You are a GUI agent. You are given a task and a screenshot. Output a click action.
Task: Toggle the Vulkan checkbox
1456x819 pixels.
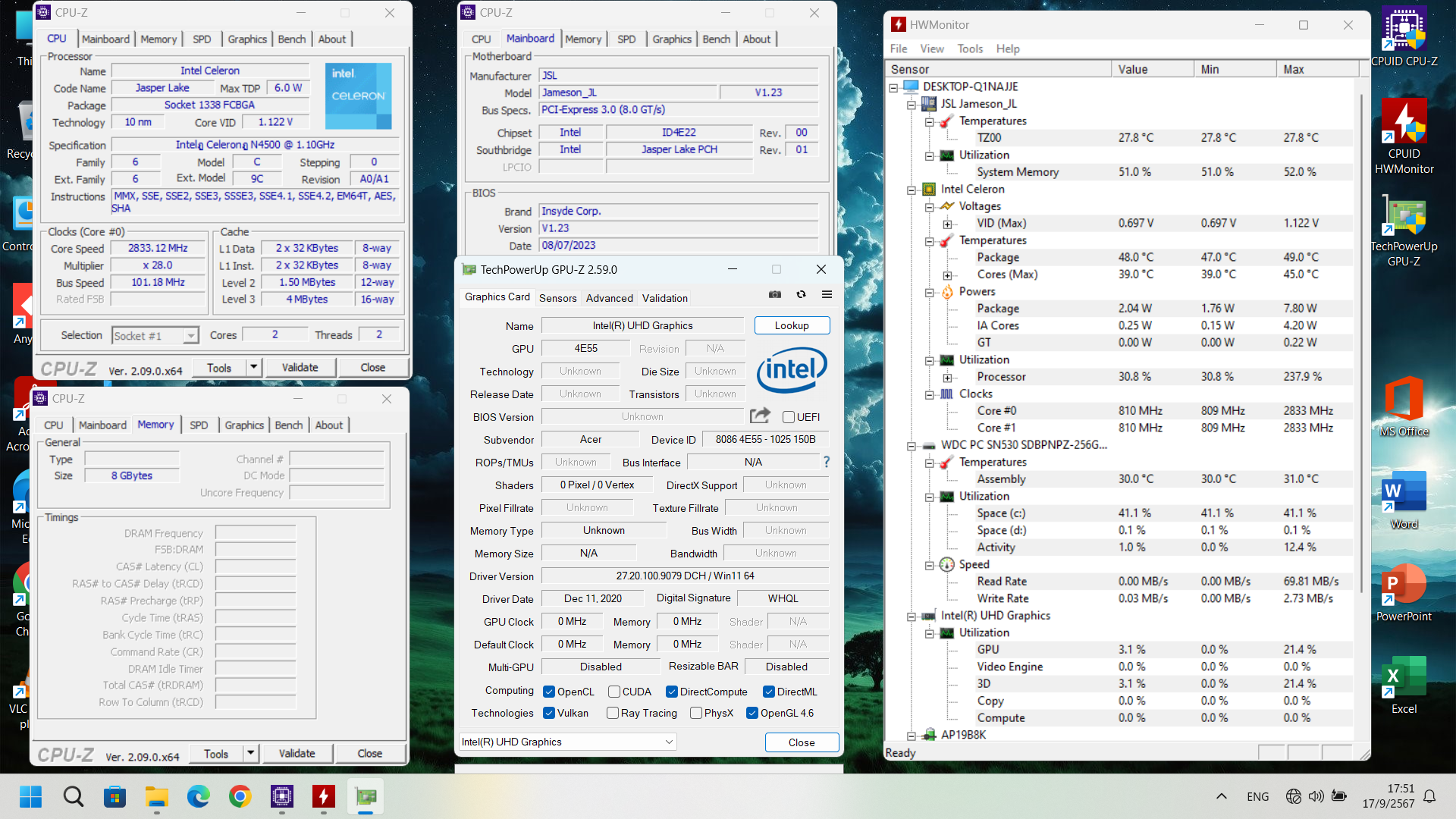549,713
